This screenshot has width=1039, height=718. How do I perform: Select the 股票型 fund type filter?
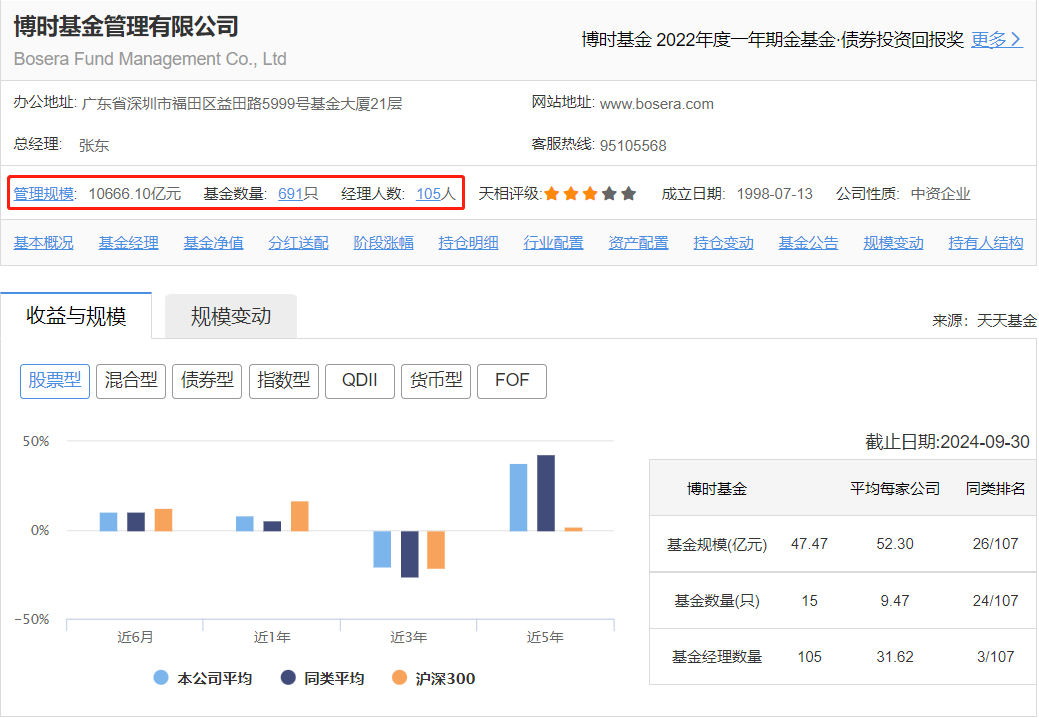[55, 381]
